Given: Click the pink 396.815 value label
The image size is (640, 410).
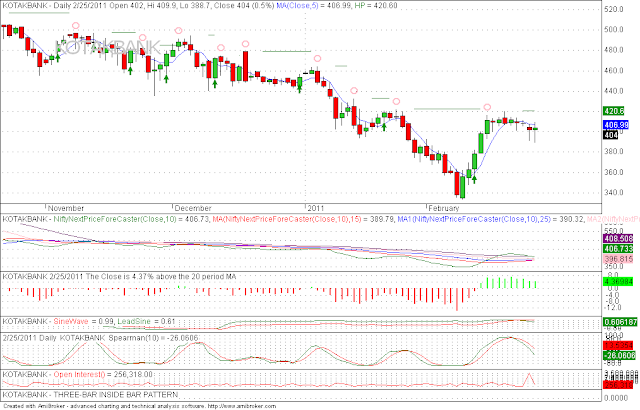Looking at the screenshot, I should [x=618, y=259].
